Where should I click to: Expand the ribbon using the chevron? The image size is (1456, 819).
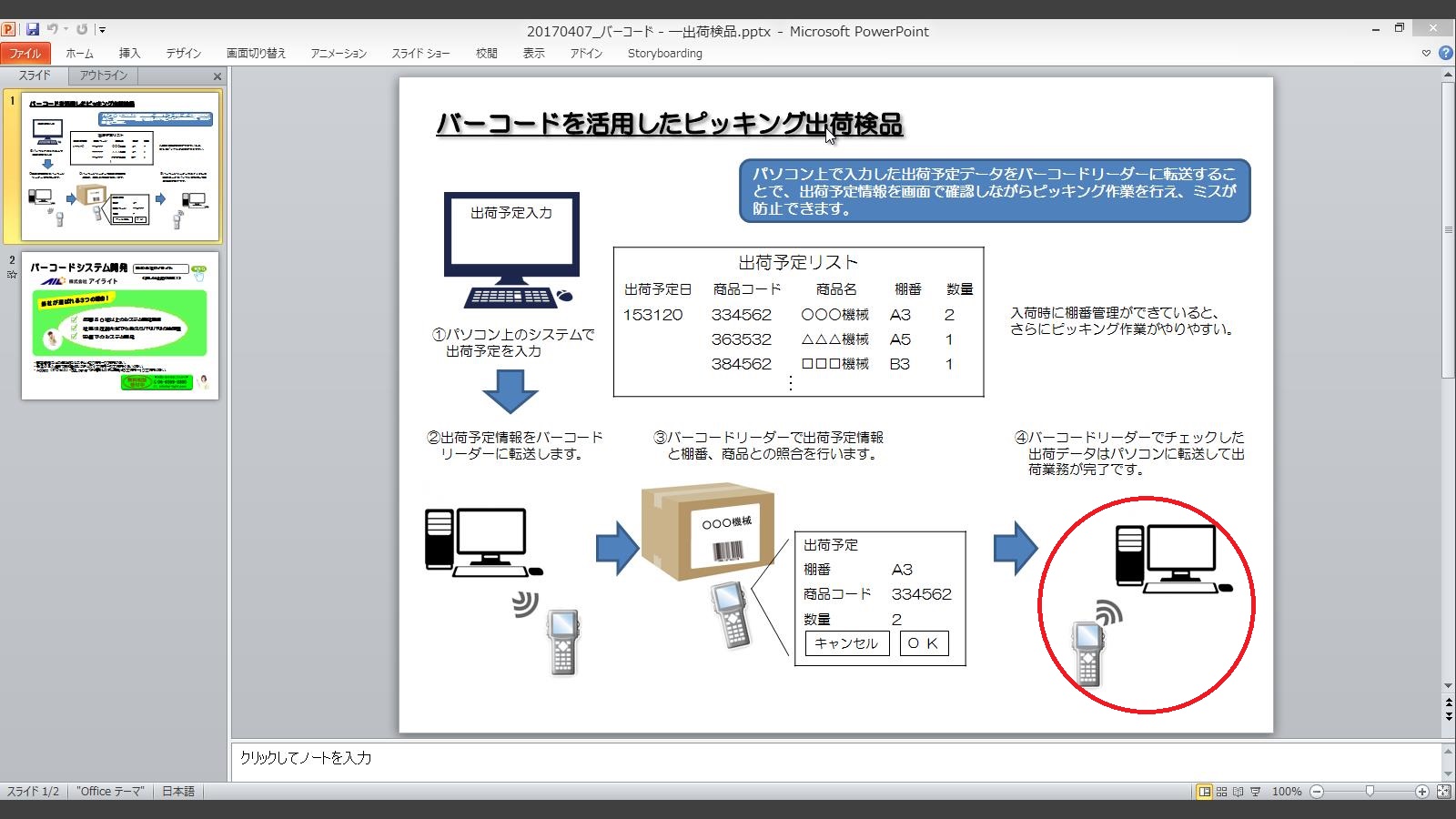tap(1426, 54)
